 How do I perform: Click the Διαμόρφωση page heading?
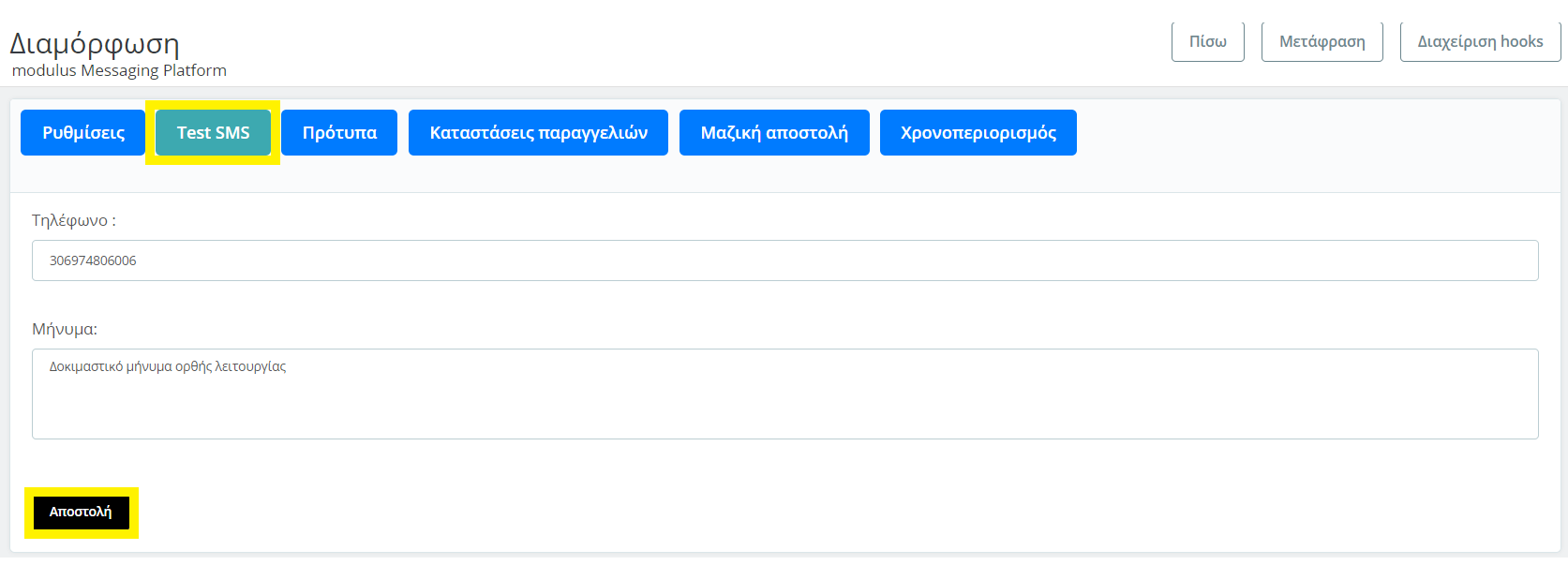(x=94, y=44)
